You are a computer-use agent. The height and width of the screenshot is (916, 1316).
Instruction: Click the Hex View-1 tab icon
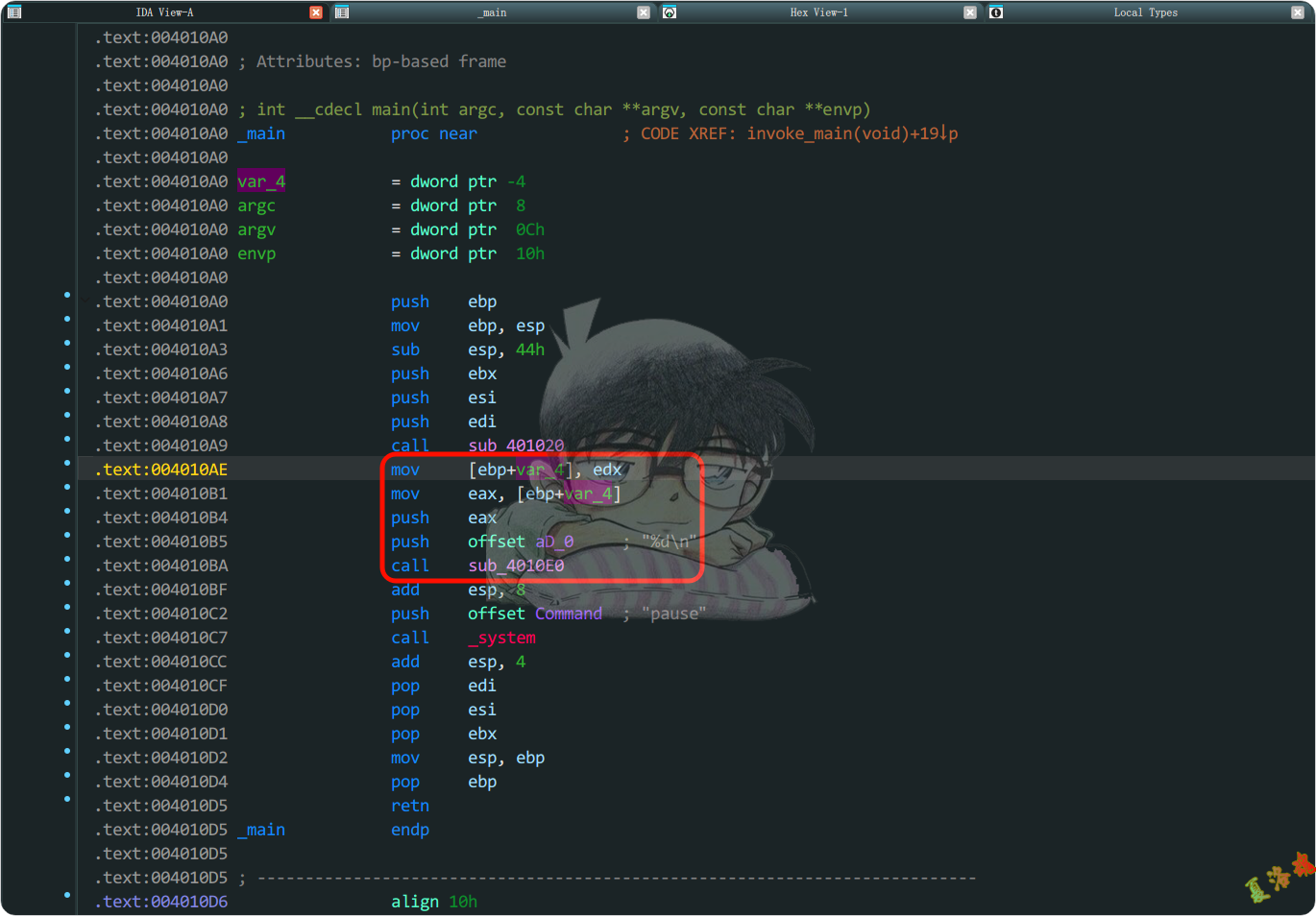[x=670, y=12]
